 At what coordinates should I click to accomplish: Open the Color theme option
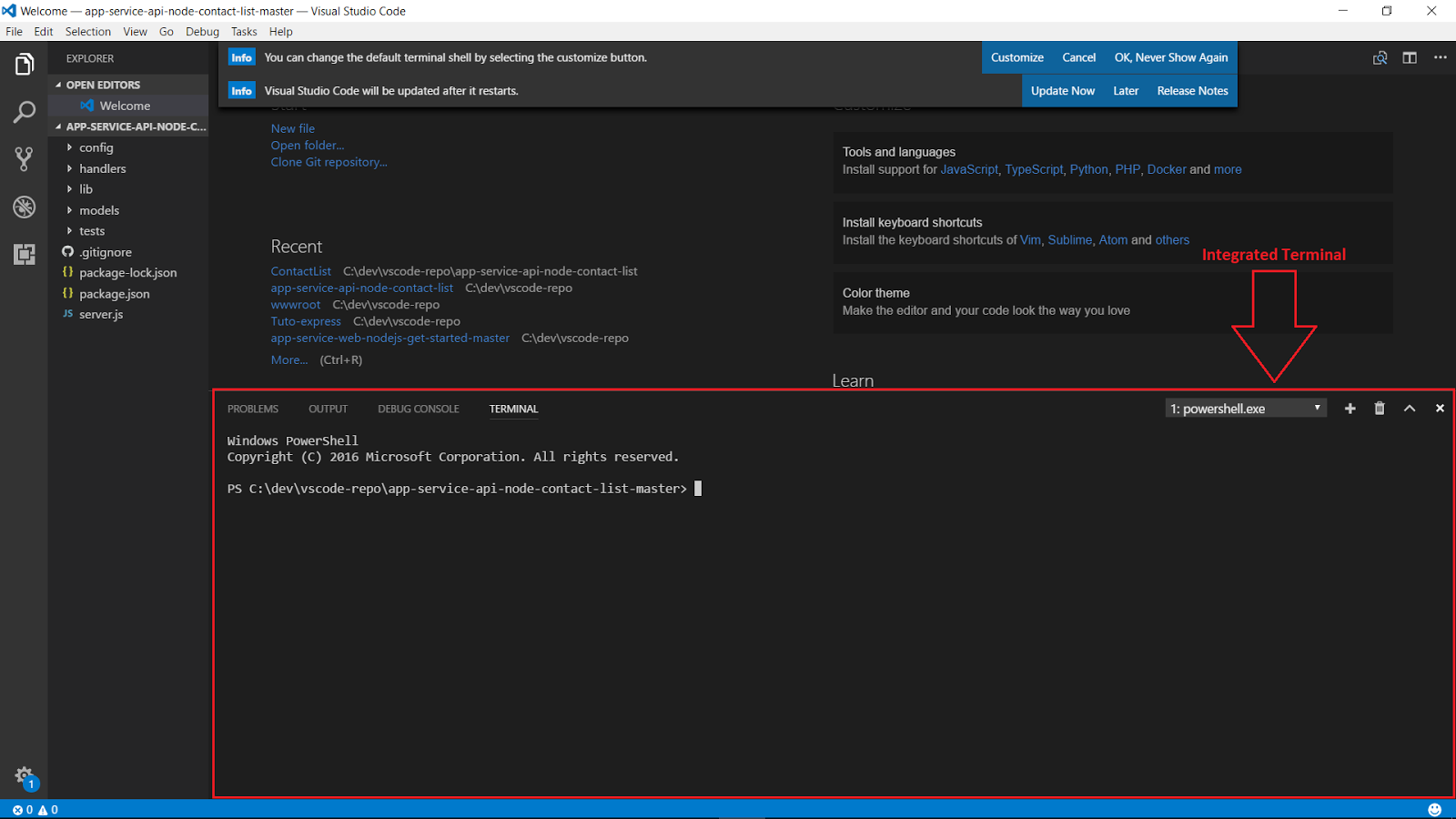point(1112,301)
